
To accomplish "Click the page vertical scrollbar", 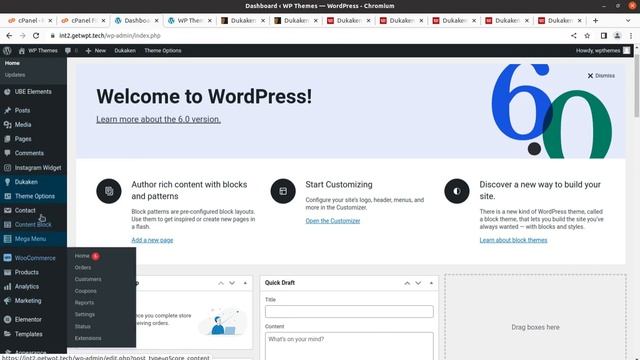I will [637, 86].
